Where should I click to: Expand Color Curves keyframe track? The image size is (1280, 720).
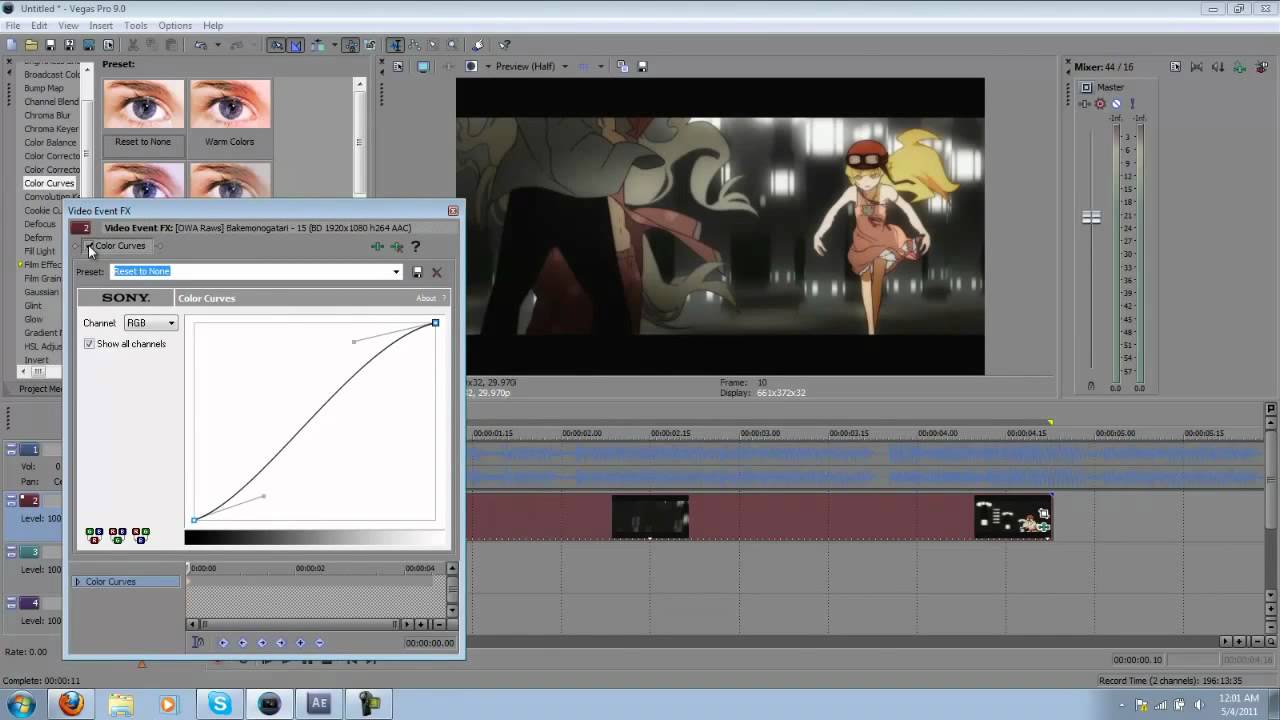click(x=78, y=582)
